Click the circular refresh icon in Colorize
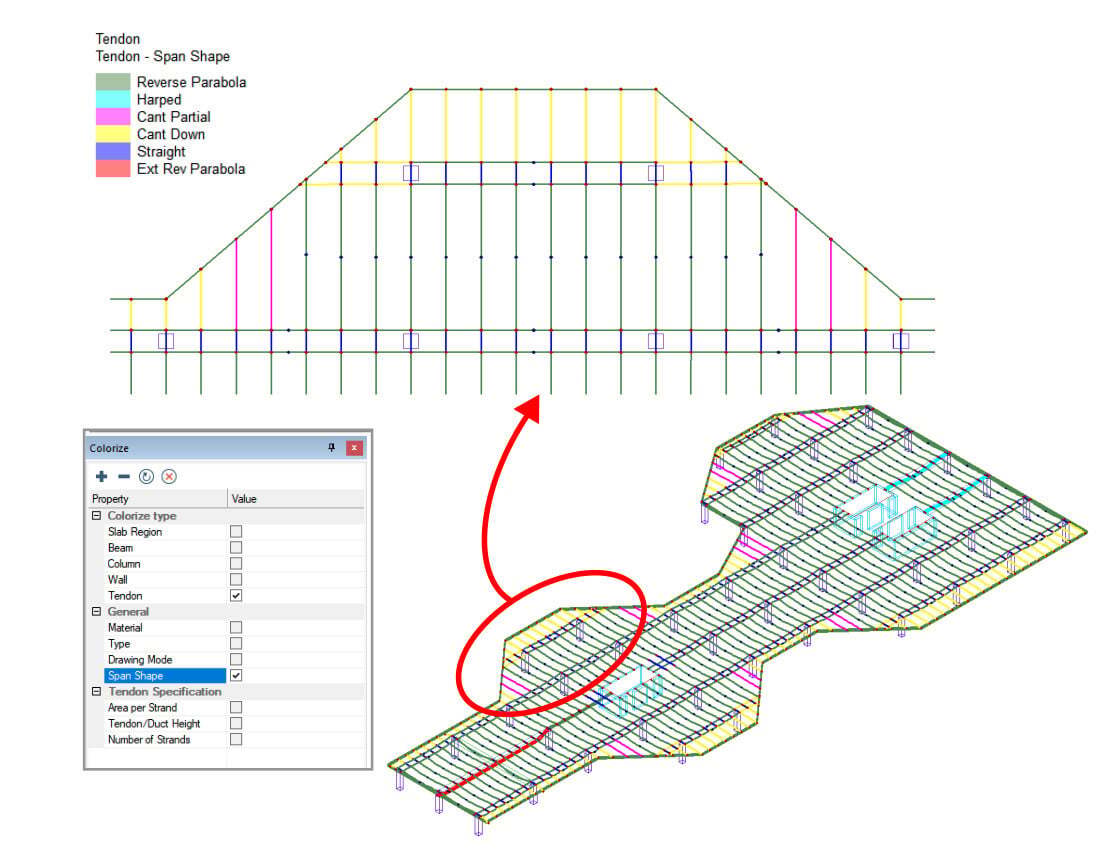Screen dimensions: 1100x850 146,477
